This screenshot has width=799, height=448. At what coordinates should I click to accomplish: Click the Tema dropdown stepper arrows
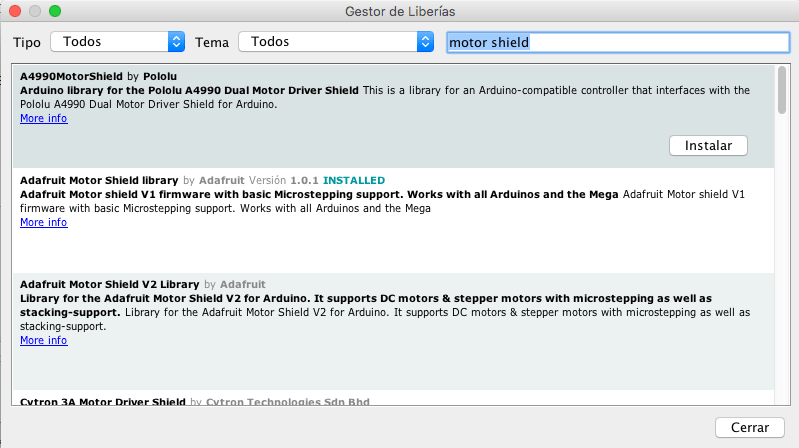pos(425,42)
